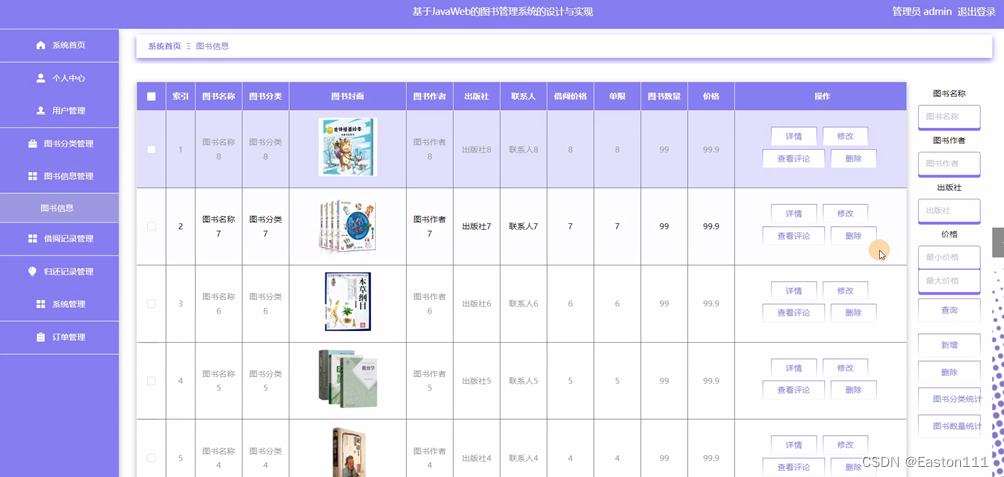Check the checkbox for row 图书名称6
Image resolution: width=1004 pixels, height=477 pixels.
click(151, 303)
